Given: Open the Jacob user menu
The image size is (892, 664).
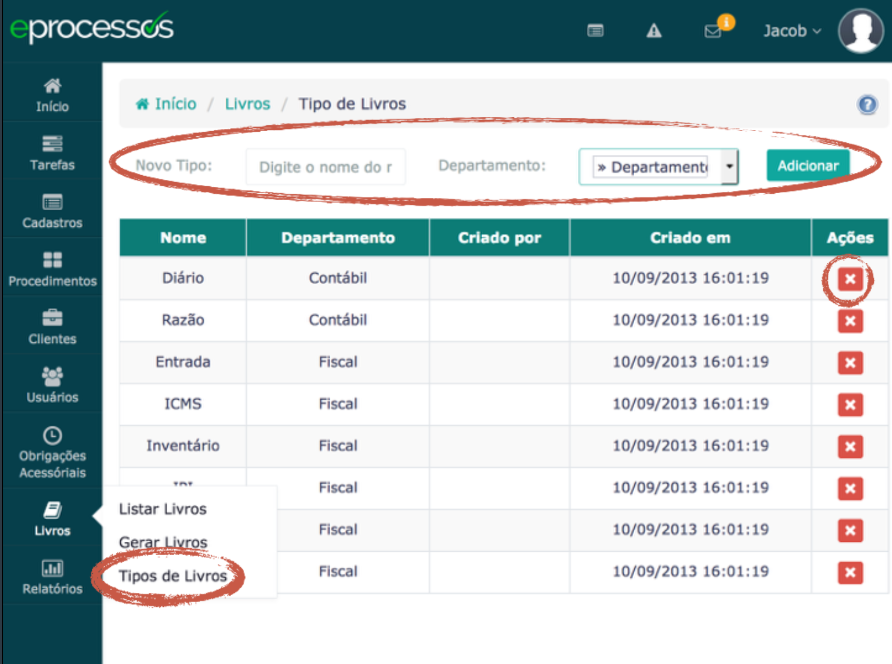Looking at the screenshot, I should tap(792, 31).
